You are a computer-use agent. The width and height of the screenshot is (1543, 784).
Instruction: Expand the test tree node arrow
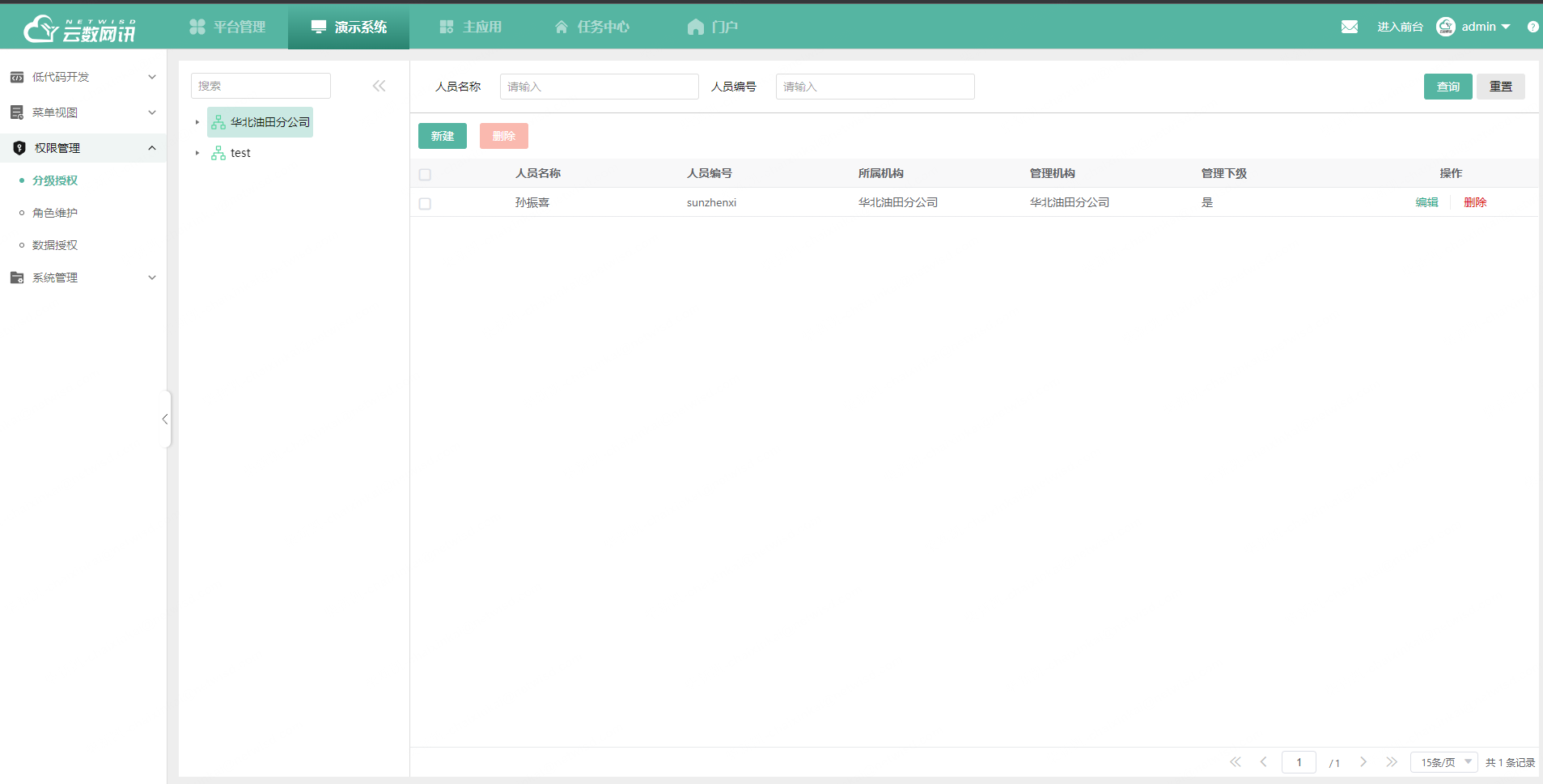197,153
